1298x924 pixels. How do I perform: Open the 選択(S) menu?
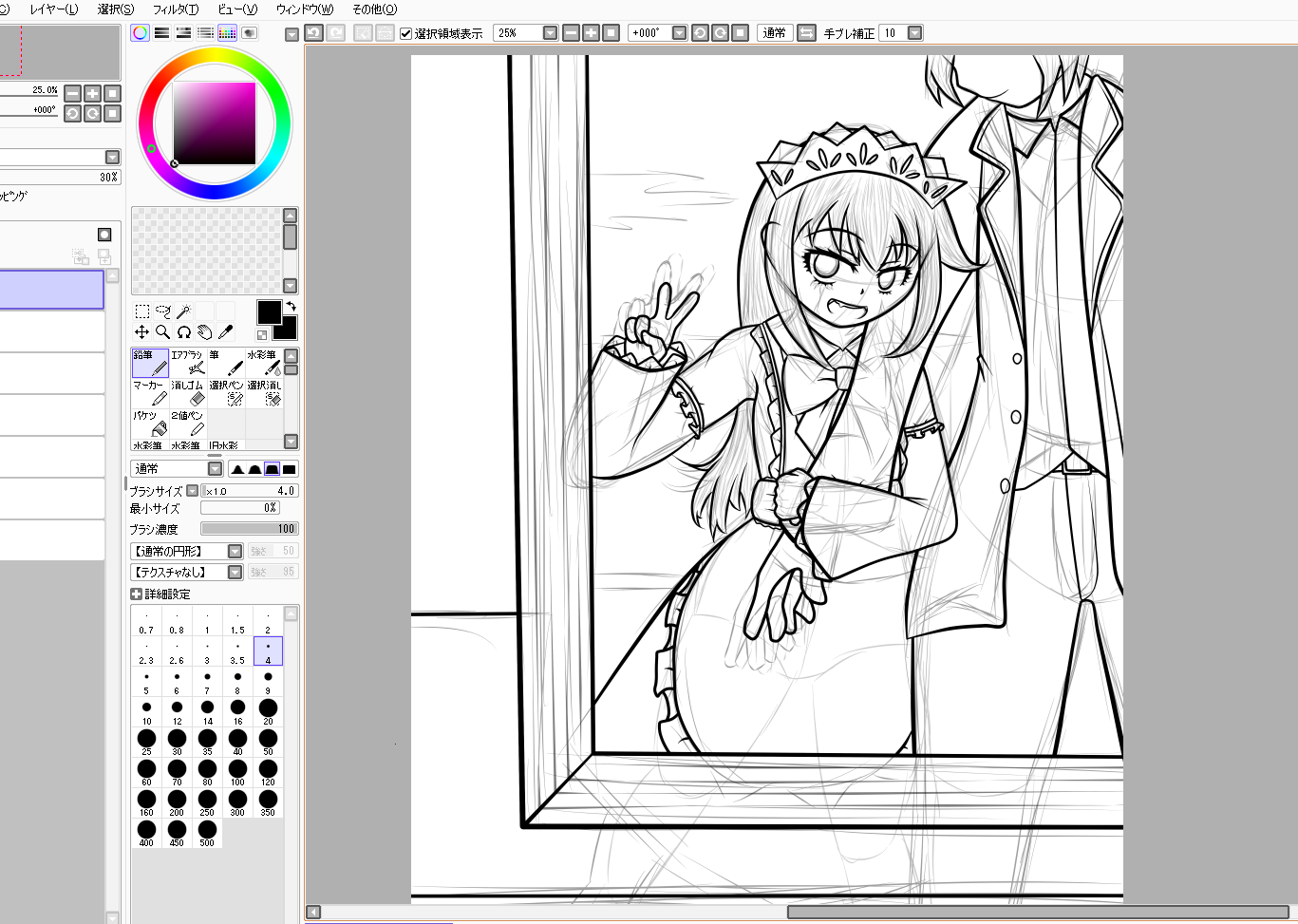point(116,9)
